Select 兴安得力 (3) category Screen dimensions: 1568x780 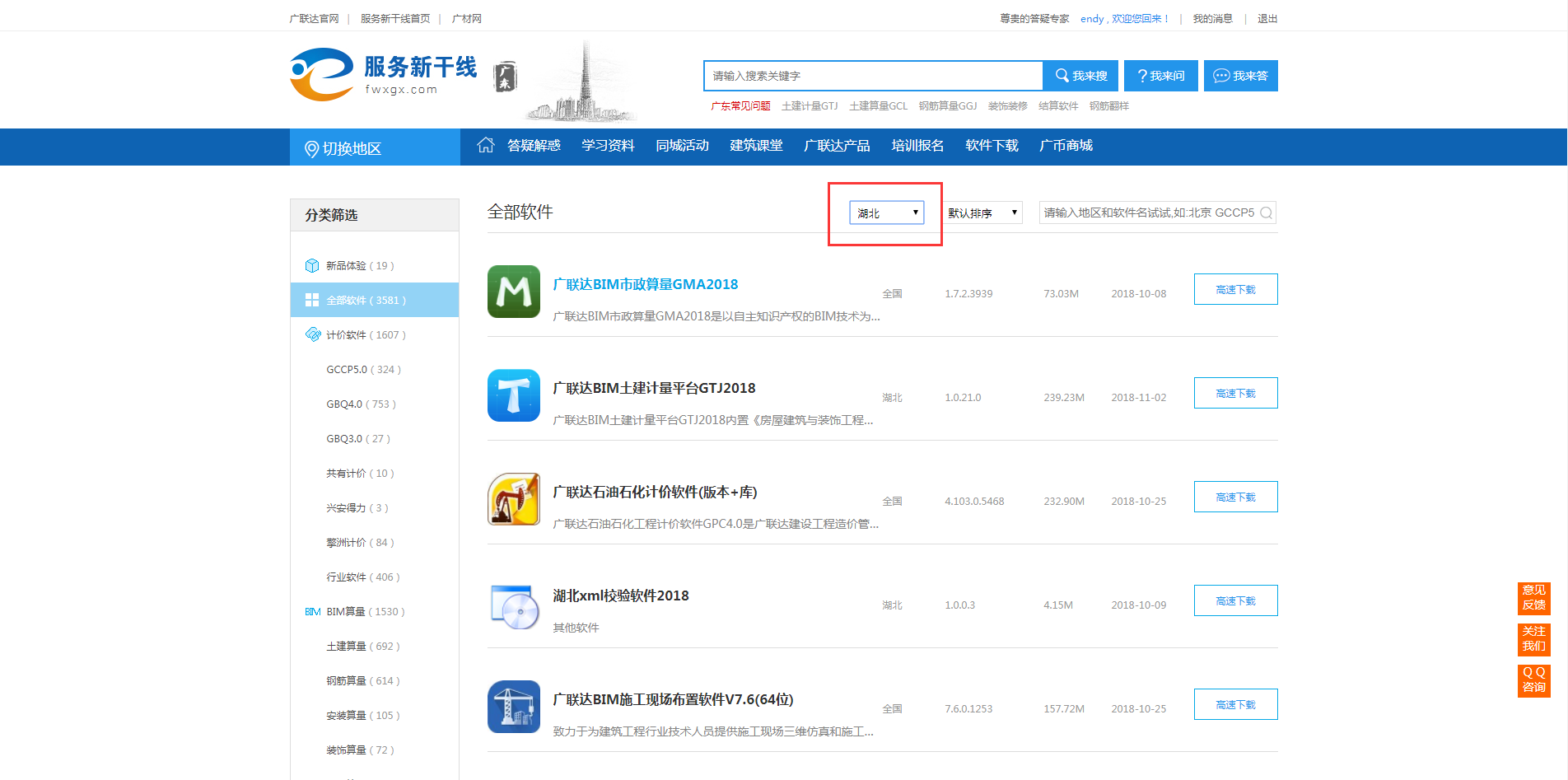(357, 508)
